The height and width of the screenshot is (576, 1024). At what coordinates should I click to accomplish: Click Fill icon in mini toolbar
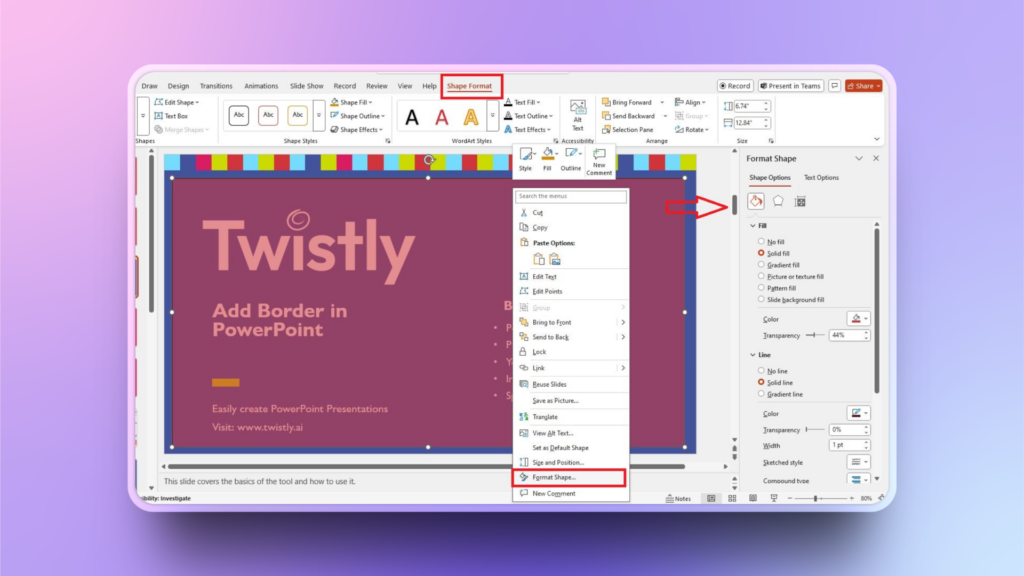pos(547,159)
